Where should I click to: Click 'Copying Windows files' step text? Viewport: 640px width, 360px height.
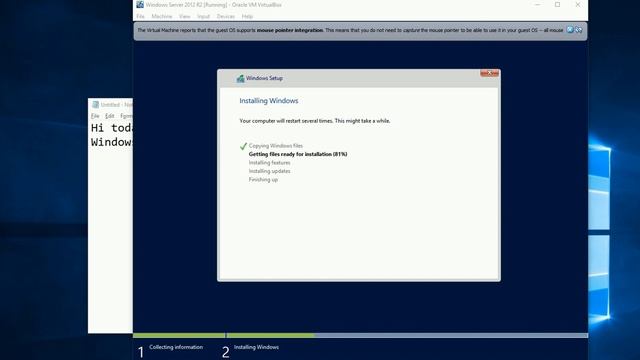[276, 146]
